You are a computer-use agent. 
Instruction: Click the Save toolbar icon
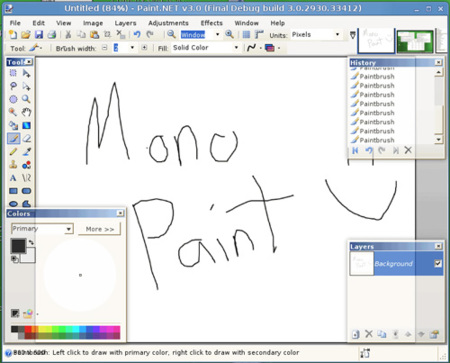39,34
